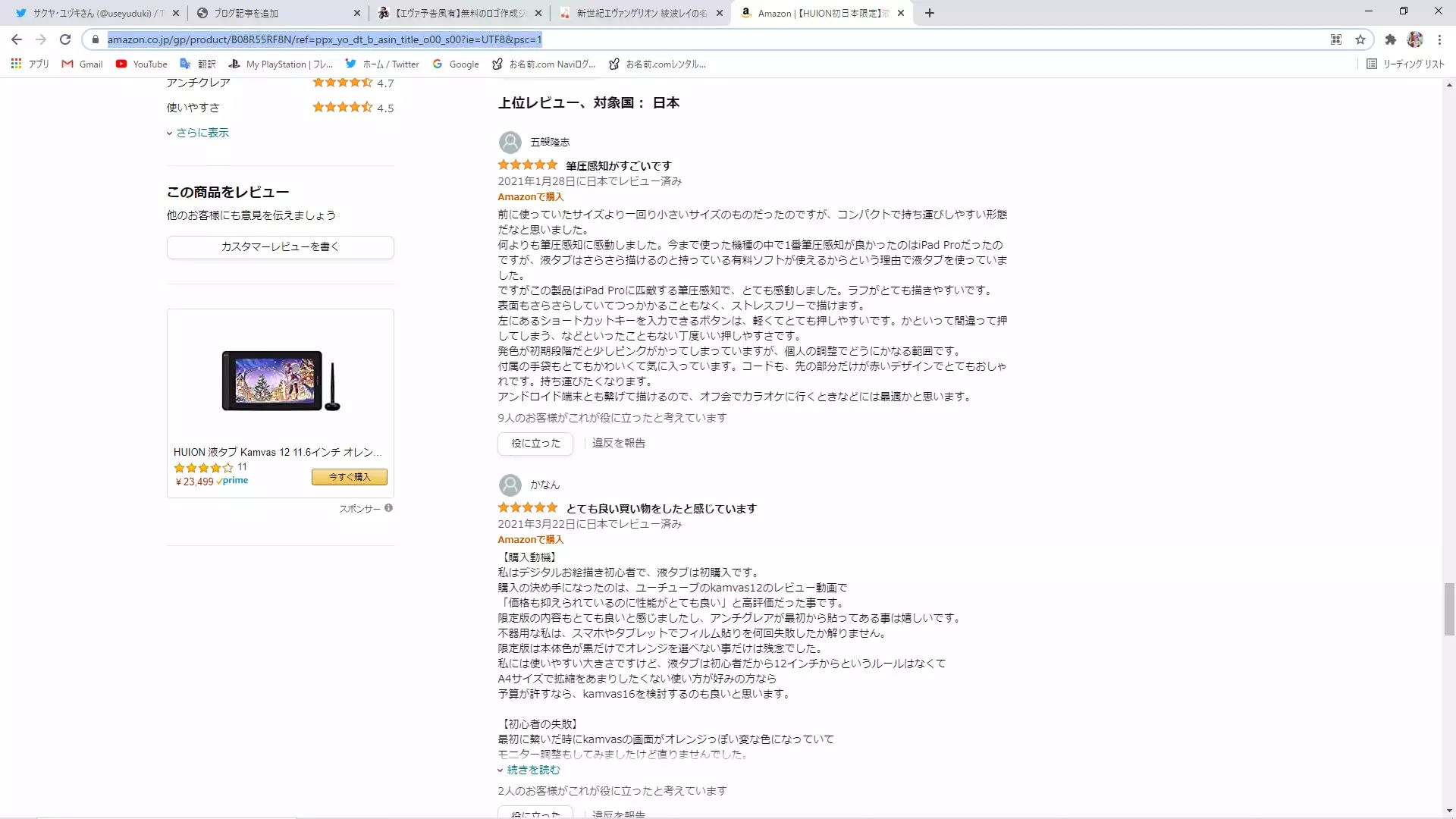Open the Extensions puzzle icon
The width and height of the screenshot is (1456, 819).
[x=1390, y=39]
